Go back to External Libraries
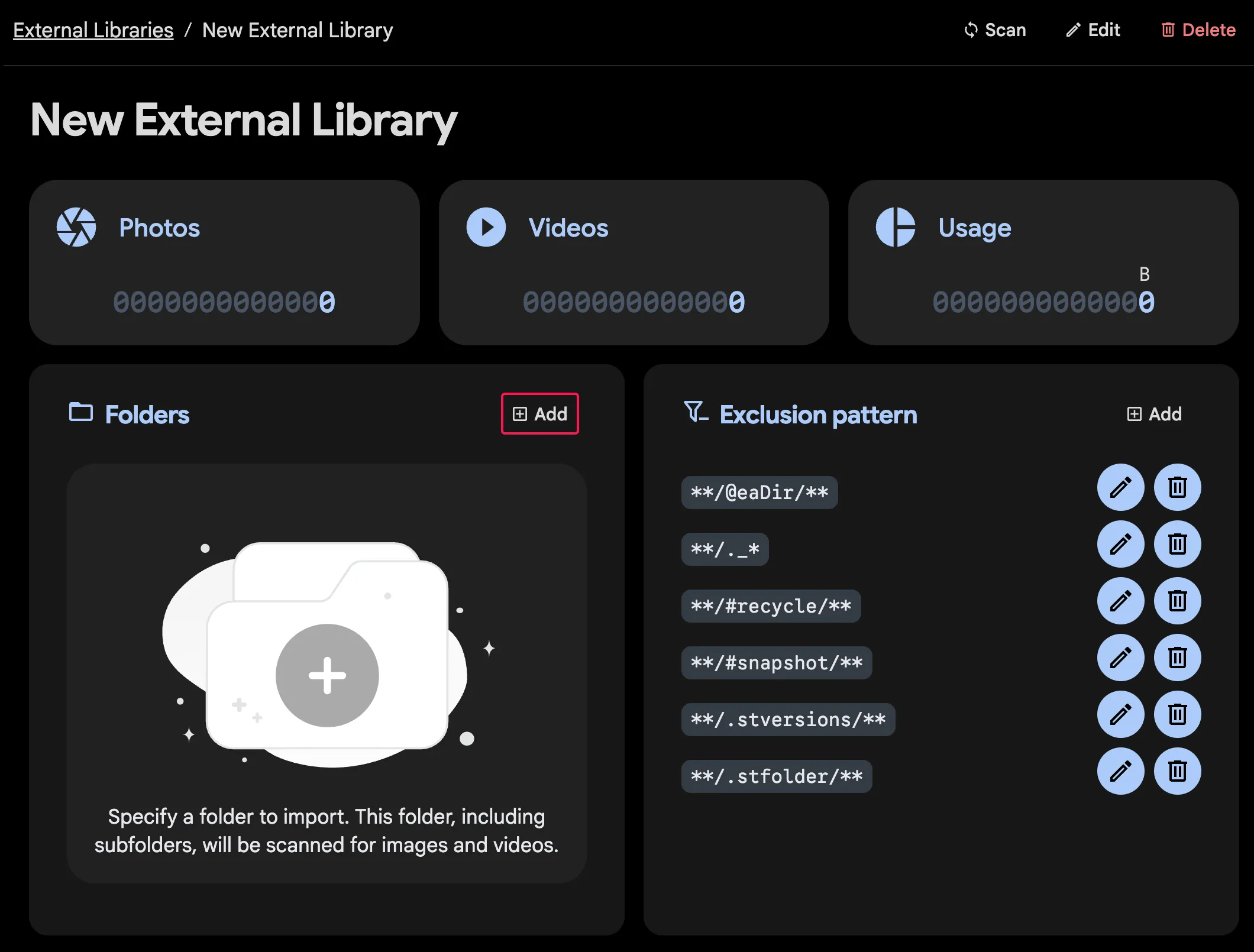This screenshot has width=1254, height=952. [x=93, y=30]
